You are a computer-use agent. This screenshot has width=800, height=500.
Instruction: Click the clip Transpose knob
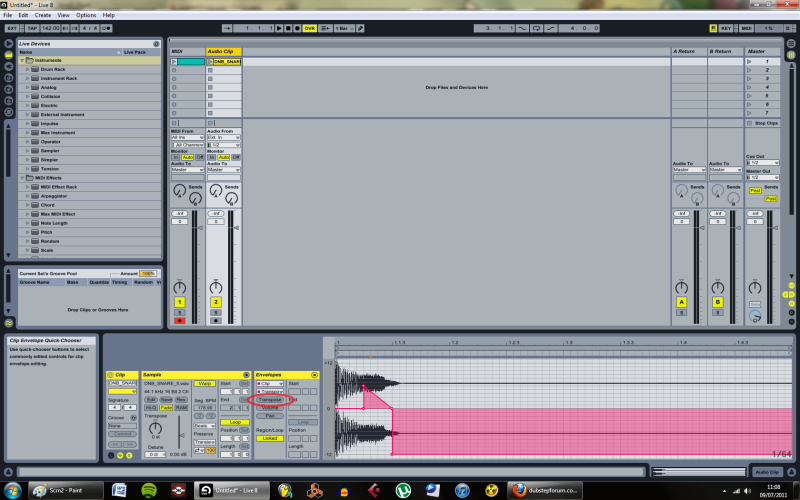[x=155, y=428]
